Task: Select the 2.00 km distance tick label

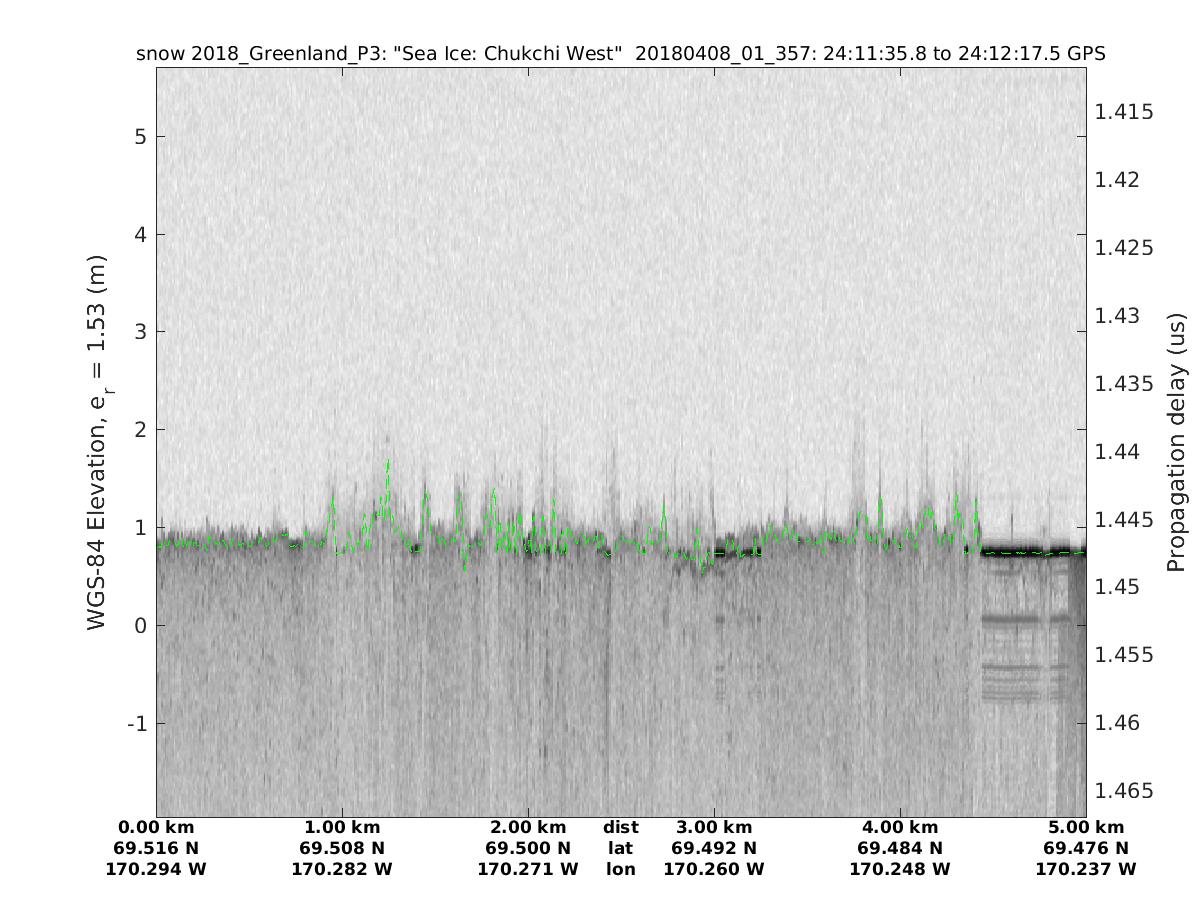Action: [x=528, y=827]
